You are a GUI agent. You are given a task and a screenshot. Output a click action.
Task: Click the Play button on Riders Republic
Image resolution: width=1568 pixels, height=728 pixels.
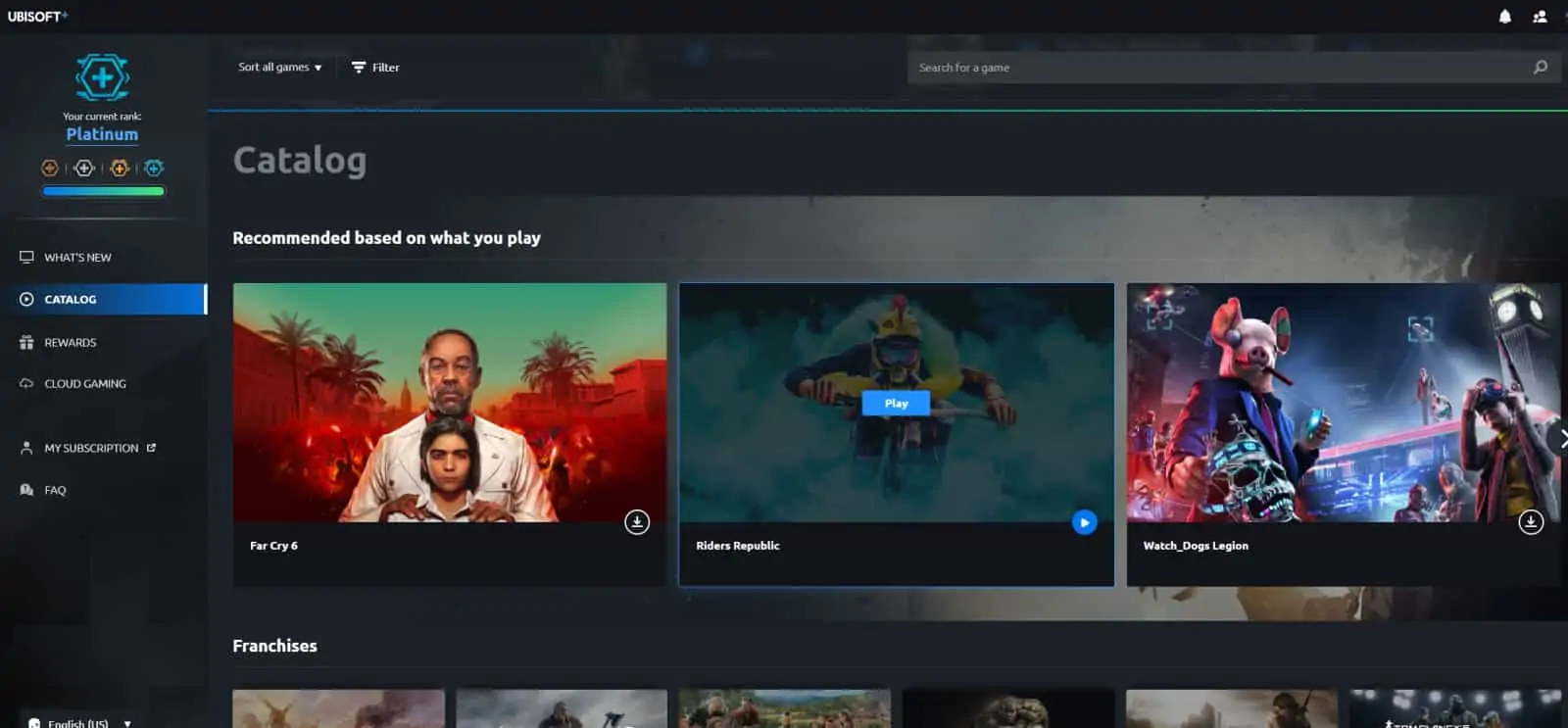[x=896, y=403]
